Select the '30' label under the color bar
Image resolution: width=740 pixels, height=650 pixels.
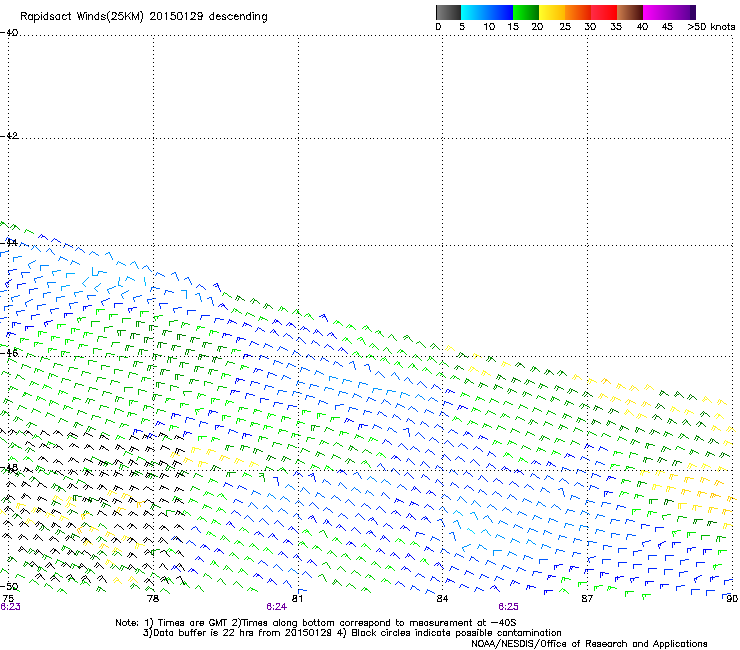click(x=590, y=27)
